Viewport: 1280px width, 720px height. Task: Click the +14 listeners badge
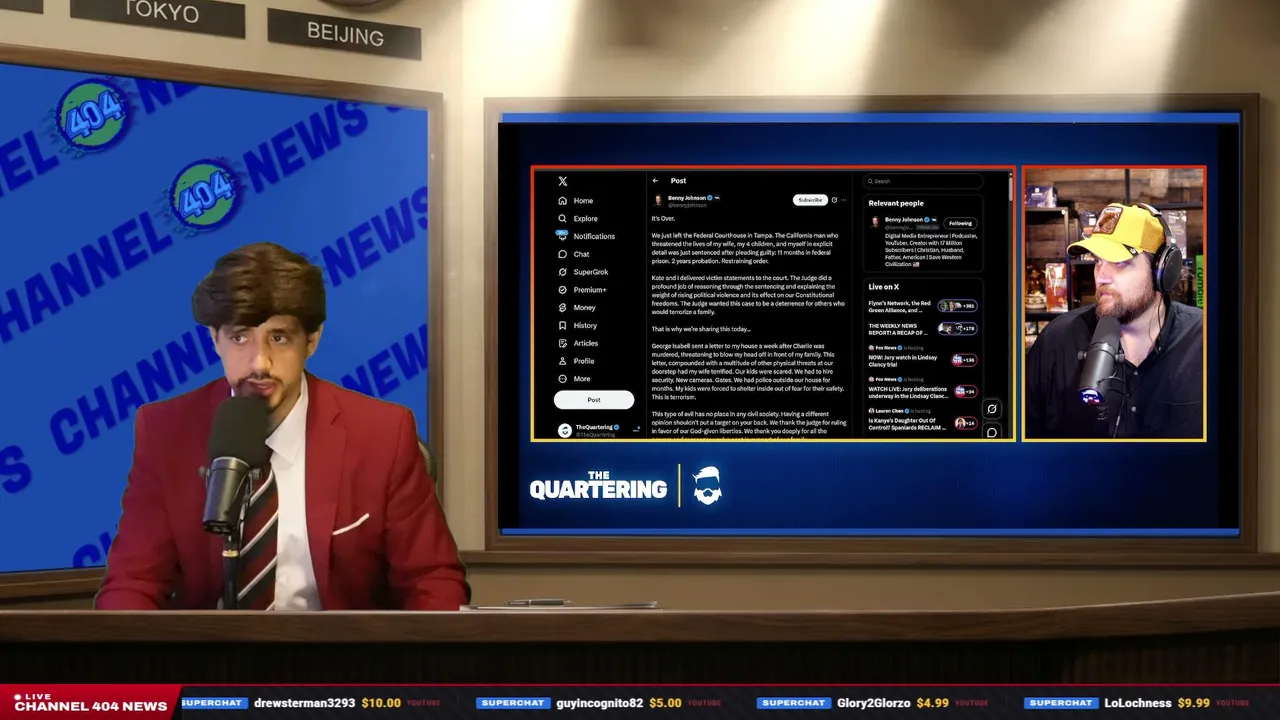pos(966,423)
